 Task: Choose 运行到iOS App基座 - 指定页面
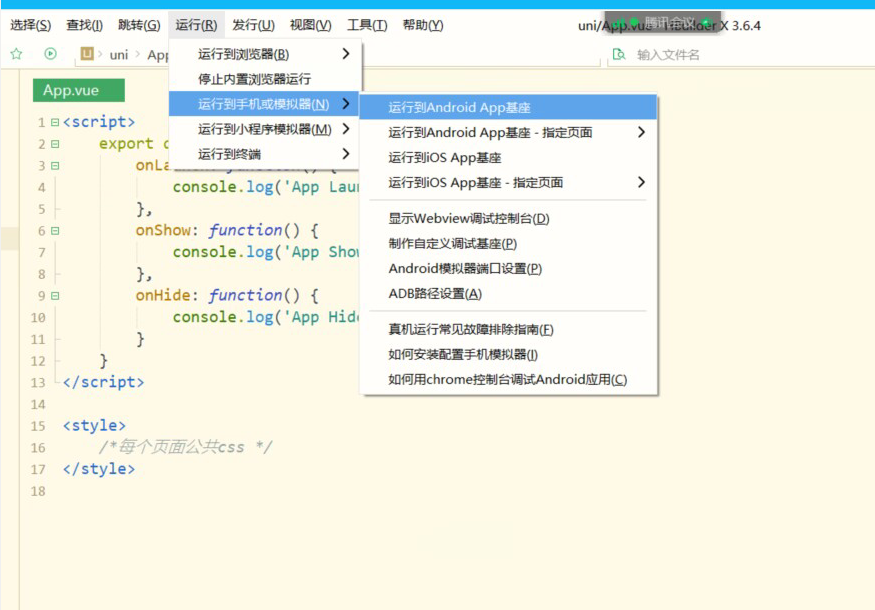[508, 182]
